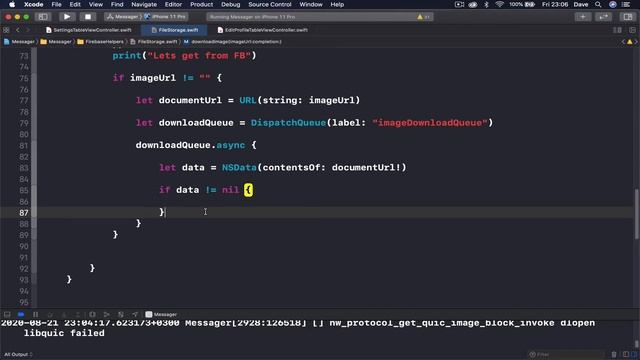Toggle the inspectors panel button at top right
The height and width of the screenshot is (360, 640).
pos(628,17)
